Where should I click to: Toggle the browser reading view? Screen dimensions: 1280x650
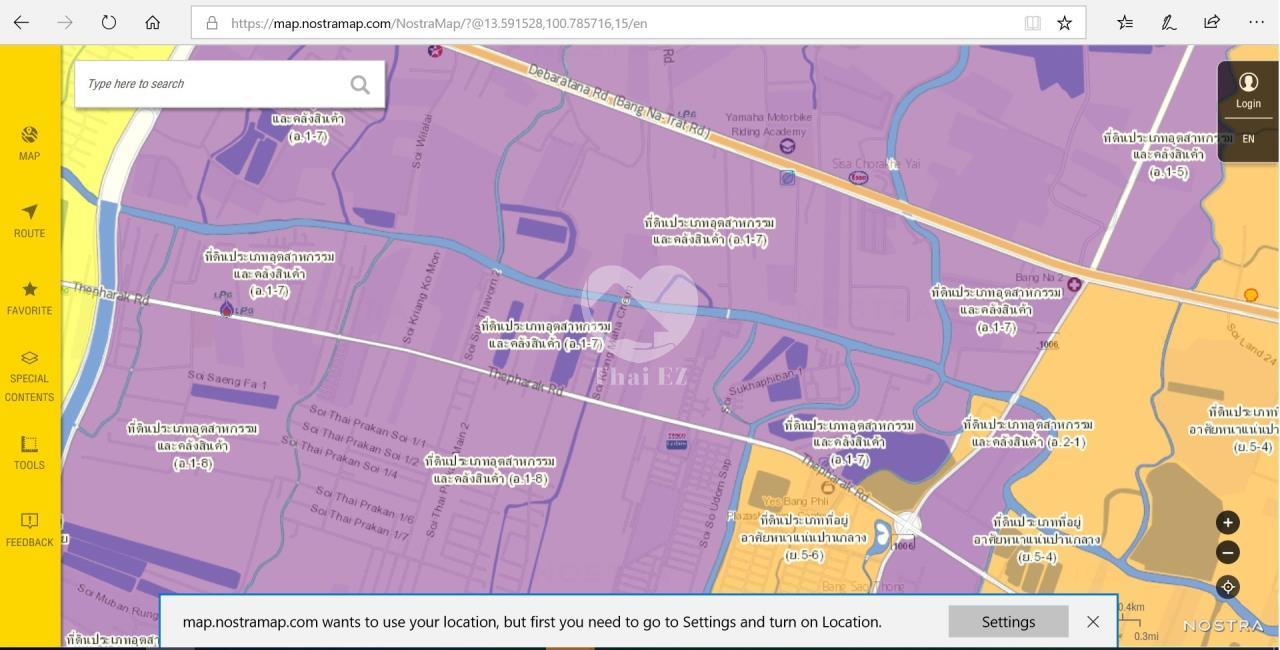[x=1033, y=23]
